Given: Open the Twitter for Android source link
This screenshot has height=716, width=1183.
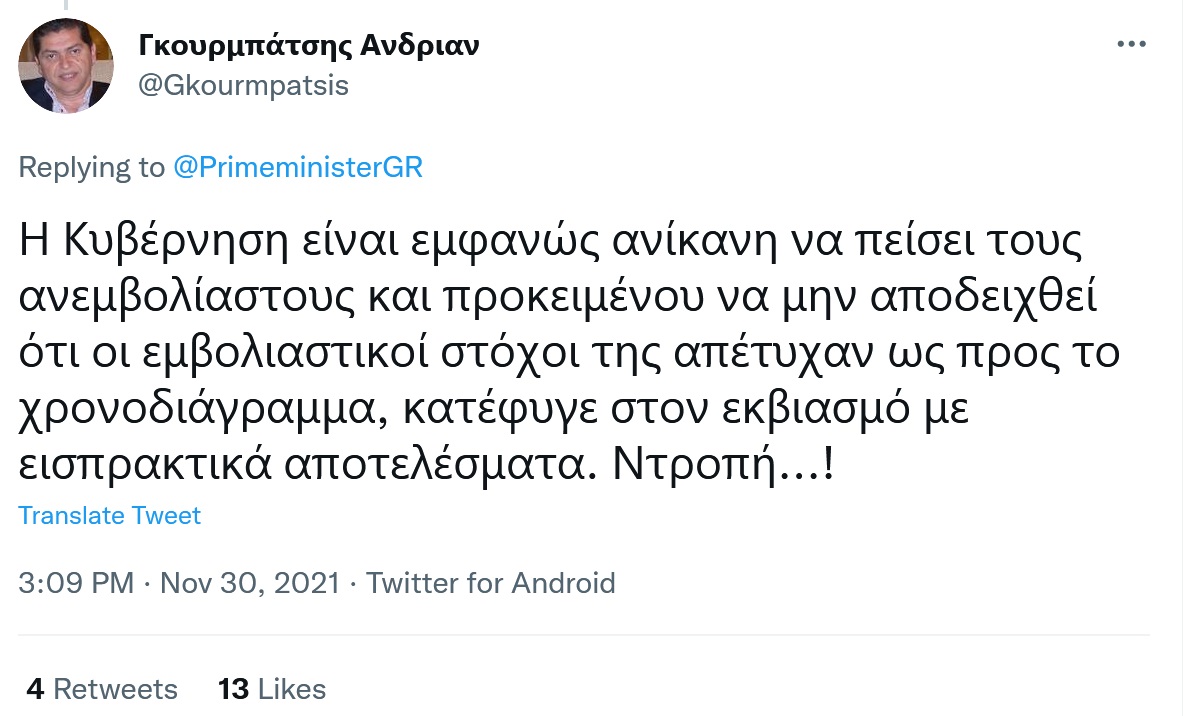Looking at the screenshot, I should 490,583.
